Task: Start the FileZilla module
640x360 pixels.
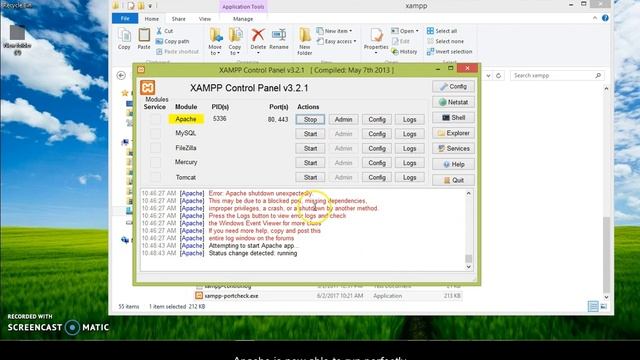Action: 310,149
